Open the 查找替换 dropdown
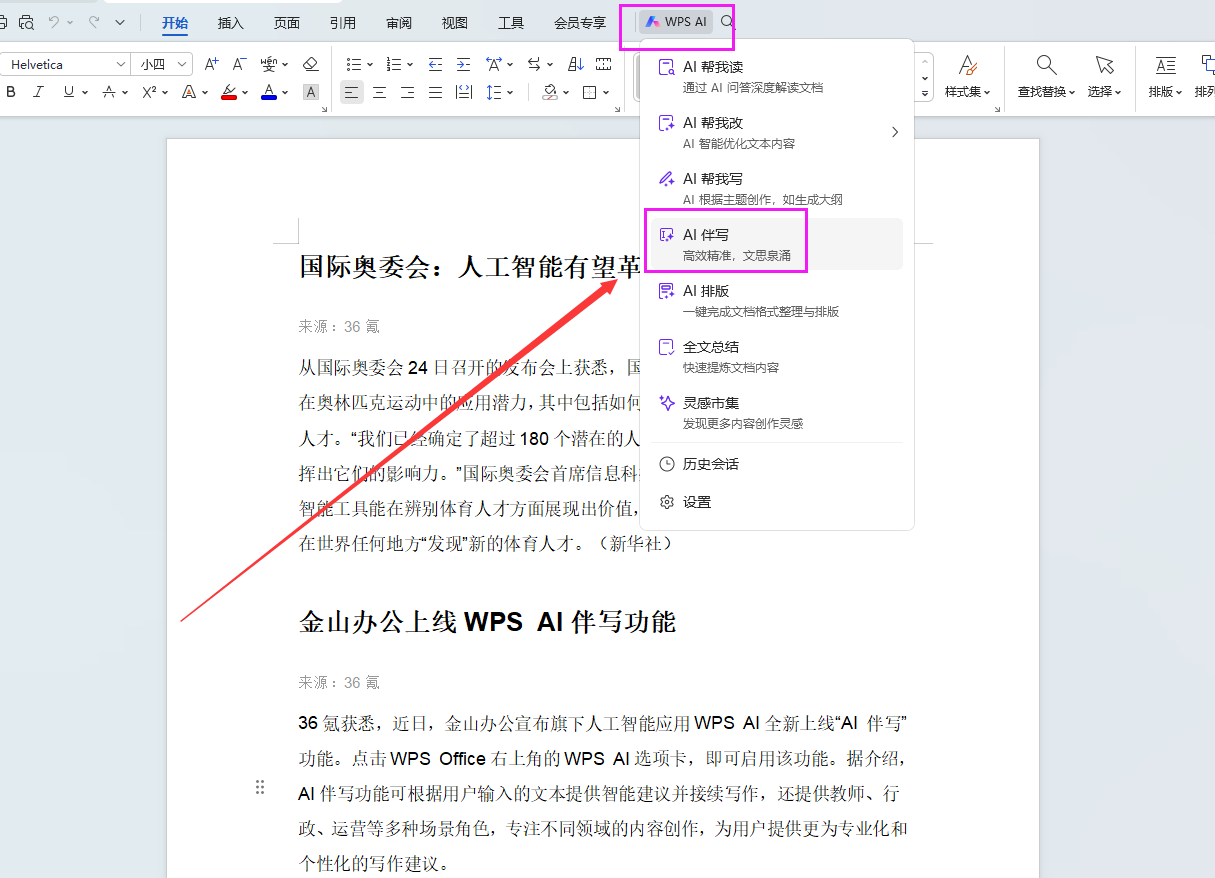The height and width of the screenshot is (878, 1215). coord(1046,76)
